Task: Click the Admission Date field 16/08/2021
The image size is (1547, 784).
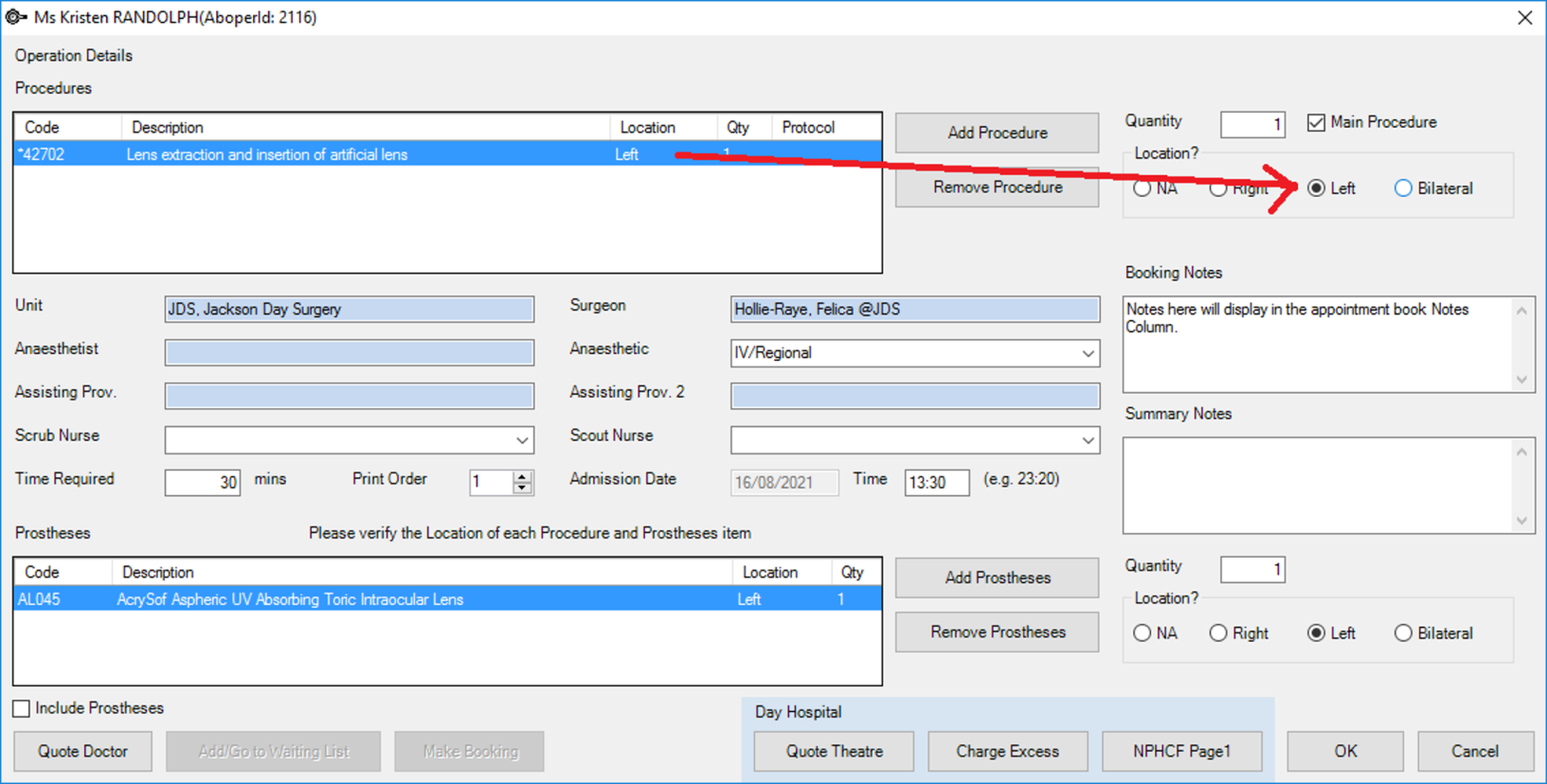Action: pos(784,483)
